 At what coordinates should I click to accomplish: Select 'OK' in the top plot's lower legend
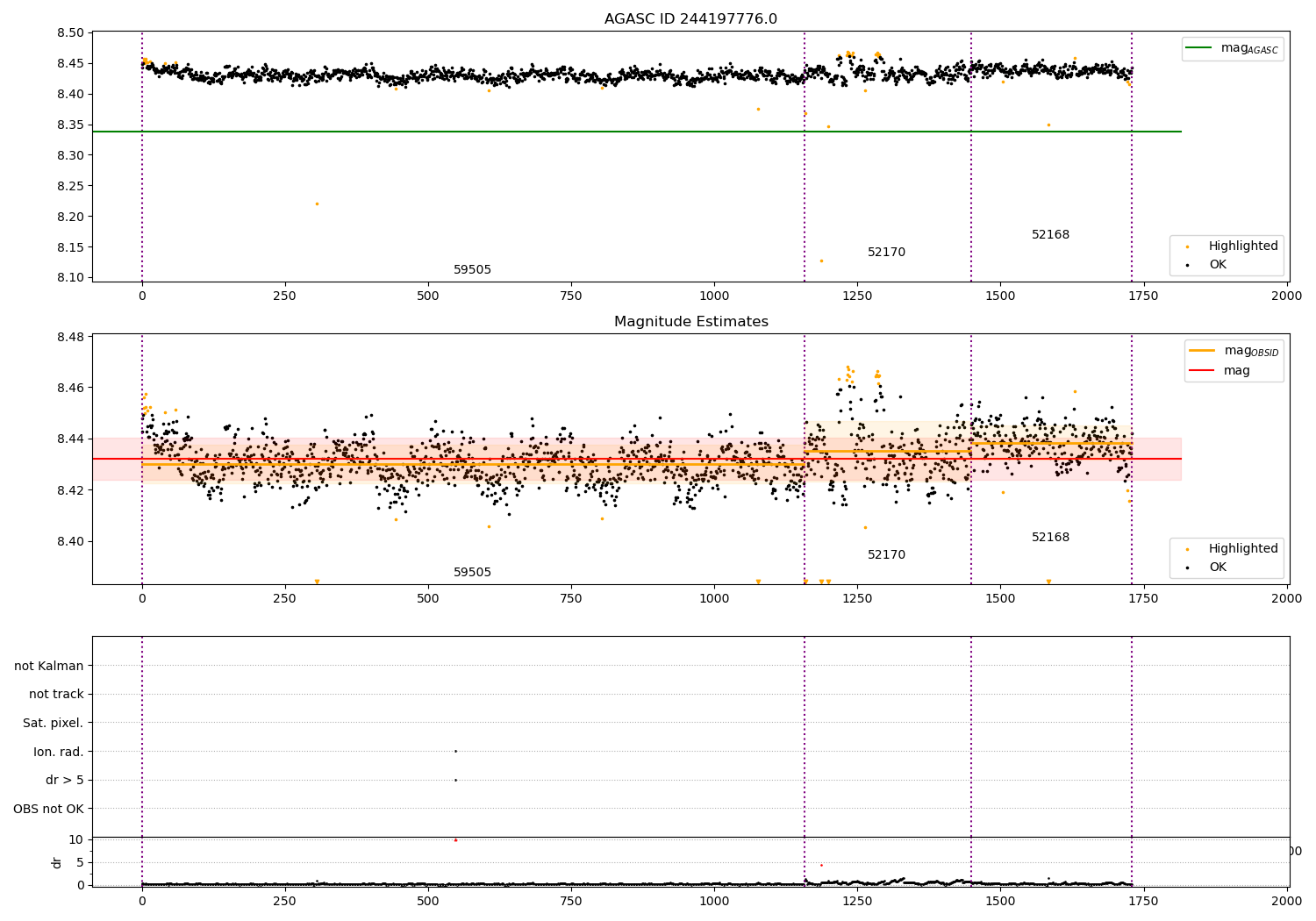pyautogui.click(x=1218, y=264)
